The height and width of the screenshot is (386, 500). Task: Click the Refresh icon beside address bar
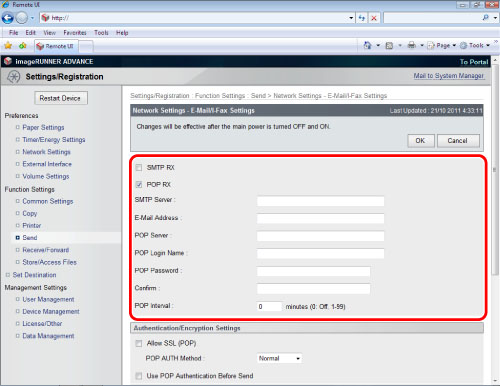[362, 18]
